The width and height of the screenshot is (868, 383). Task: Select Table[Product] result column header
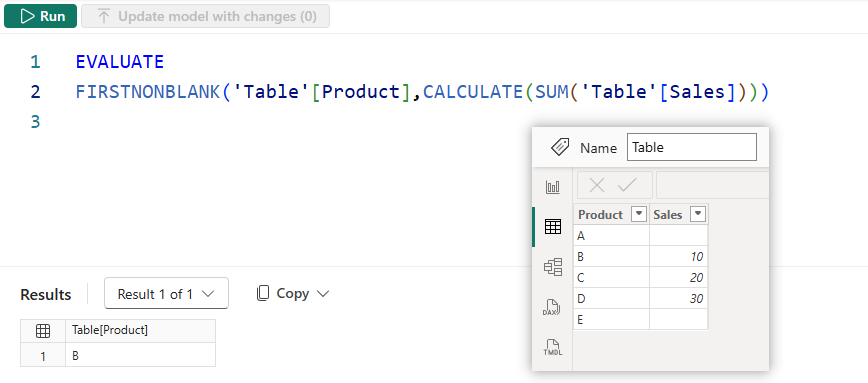(140, 330)
